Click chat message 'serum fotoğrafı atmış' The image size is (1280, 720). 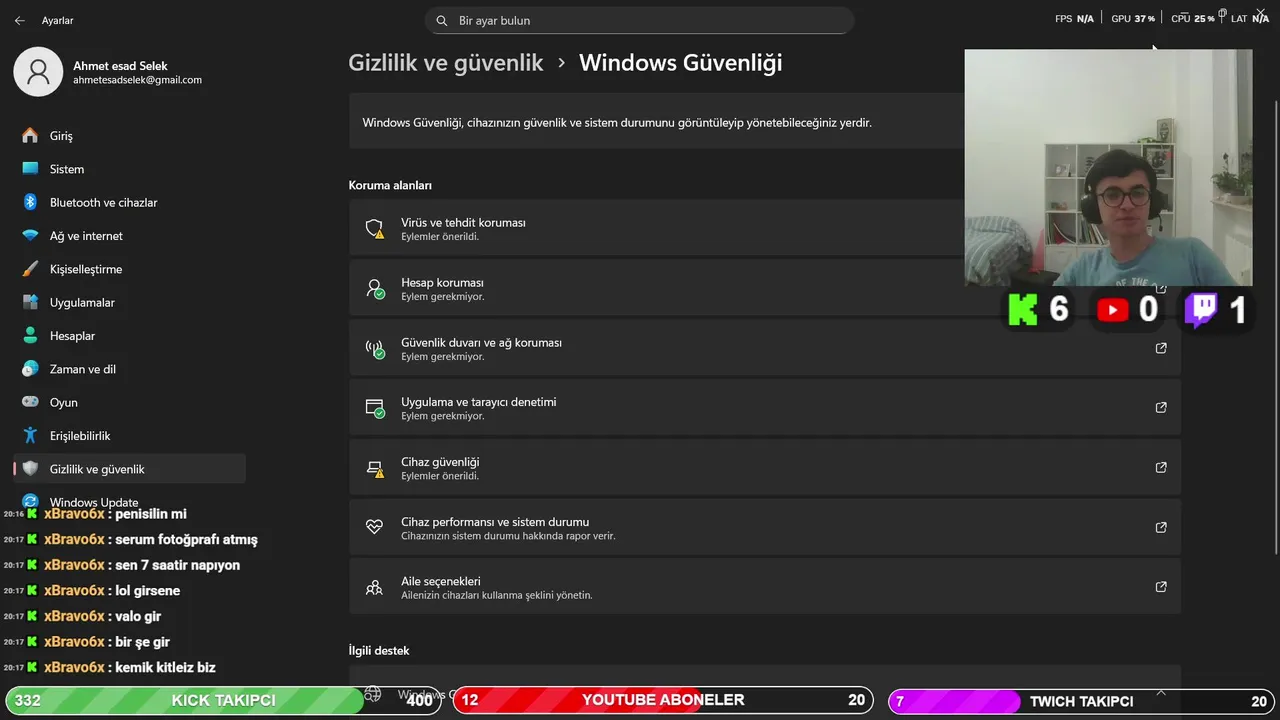pos(186,540)
